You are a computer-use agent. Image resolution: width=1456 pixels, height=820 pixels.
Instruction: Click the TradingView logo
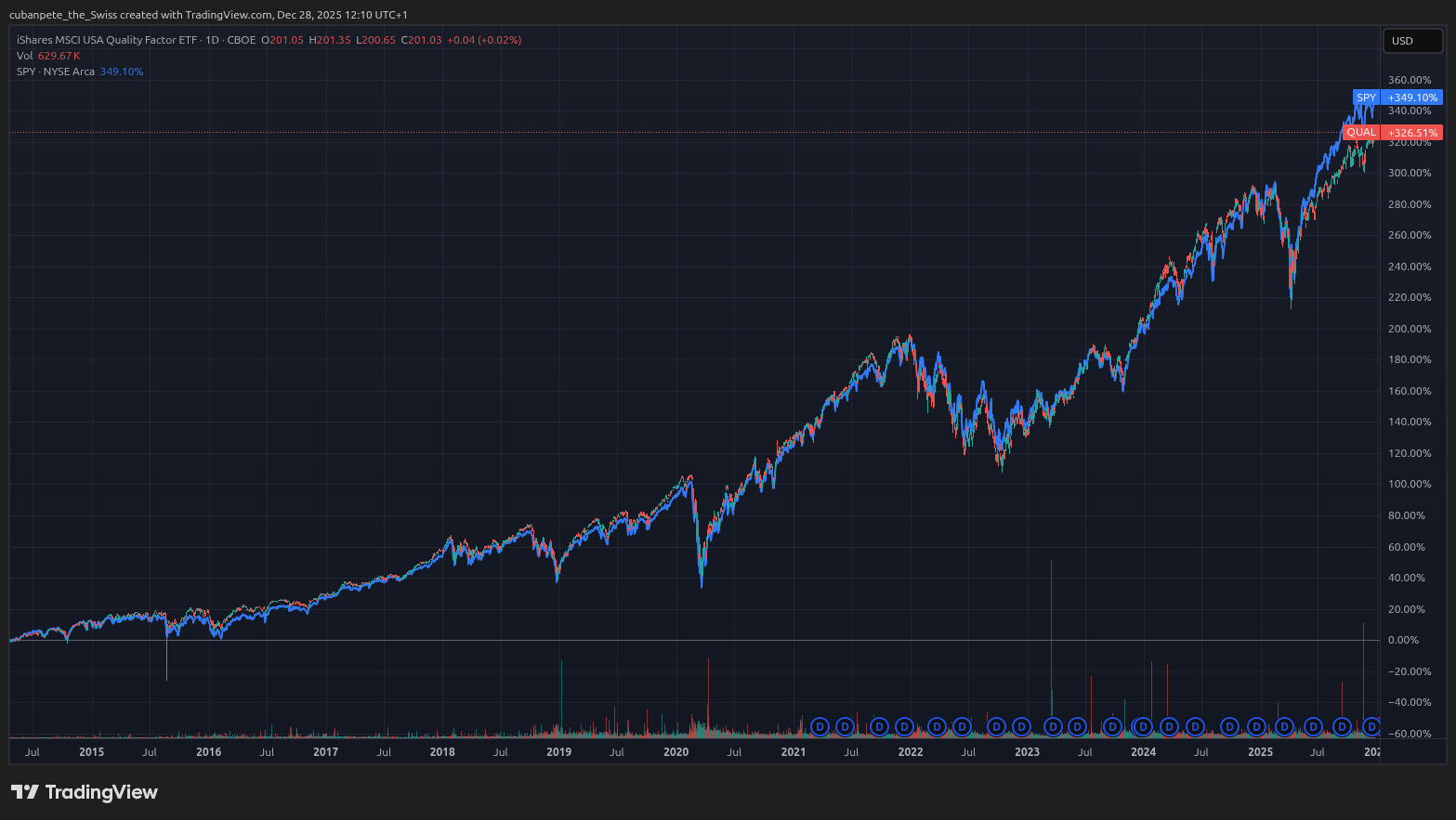[x=85, y=792]
